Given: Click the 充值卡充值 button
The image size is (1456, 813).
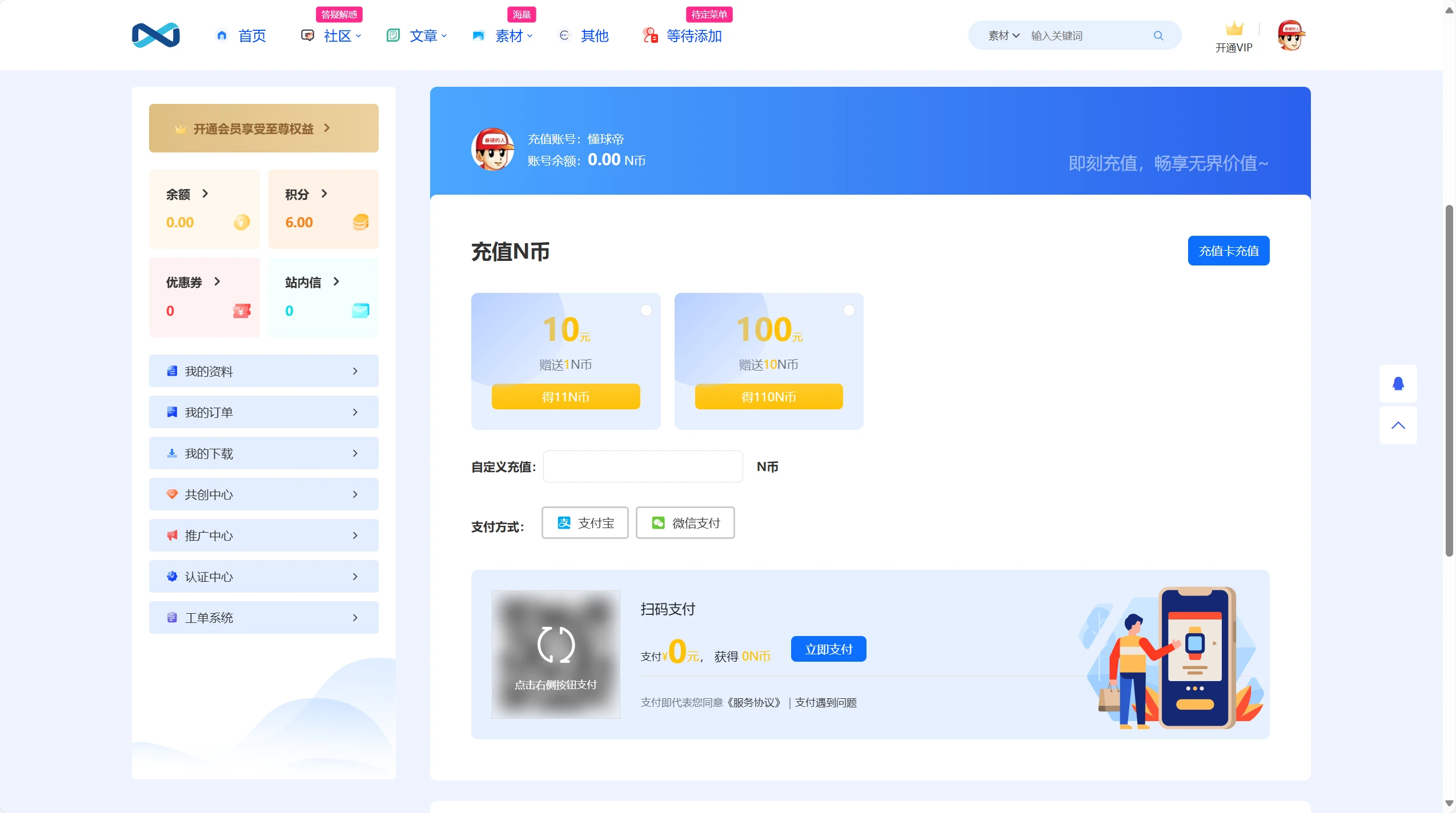Looking at the screenshot, I should click(x=1228, y=251).
